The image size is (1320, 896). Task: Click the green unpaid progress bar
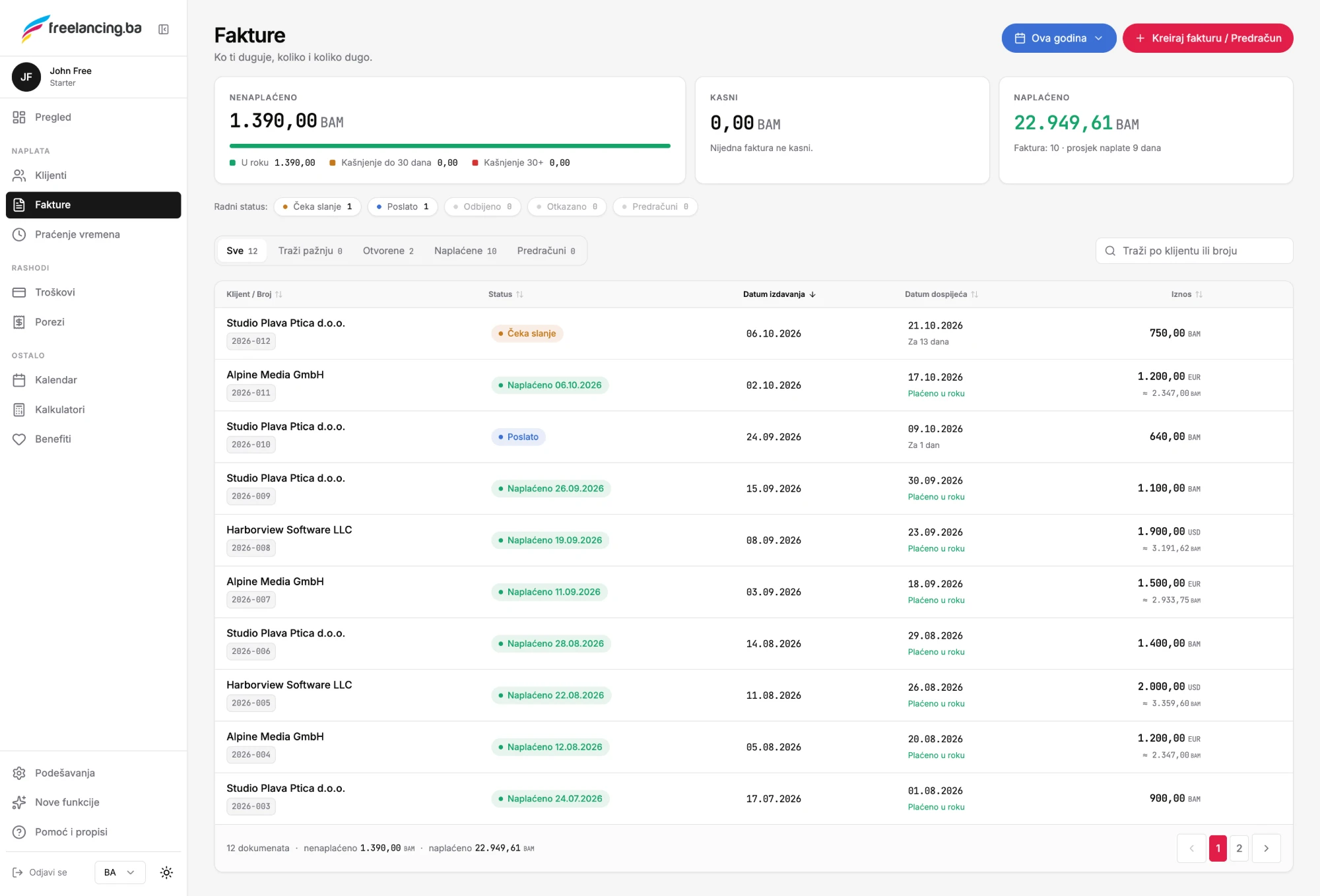(x=449, y=146)
